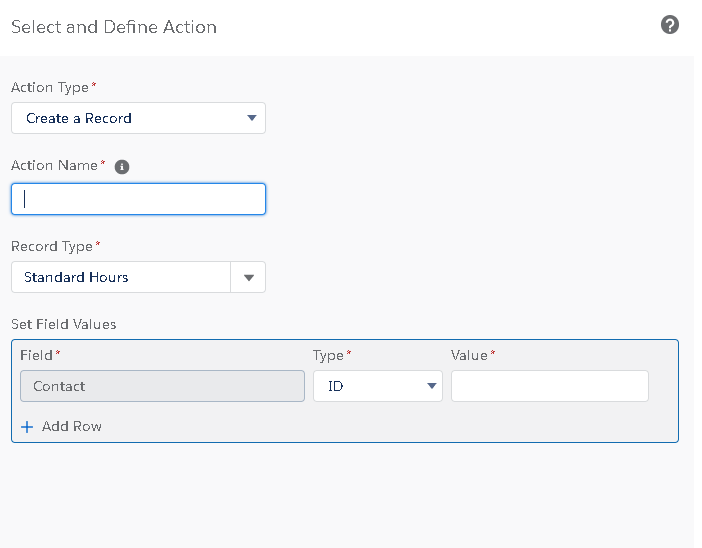Image resolution: width=702 pixels, height=548 pixels.
Task: Select the greyed Contact field box
Action: (x=161, y=386)
